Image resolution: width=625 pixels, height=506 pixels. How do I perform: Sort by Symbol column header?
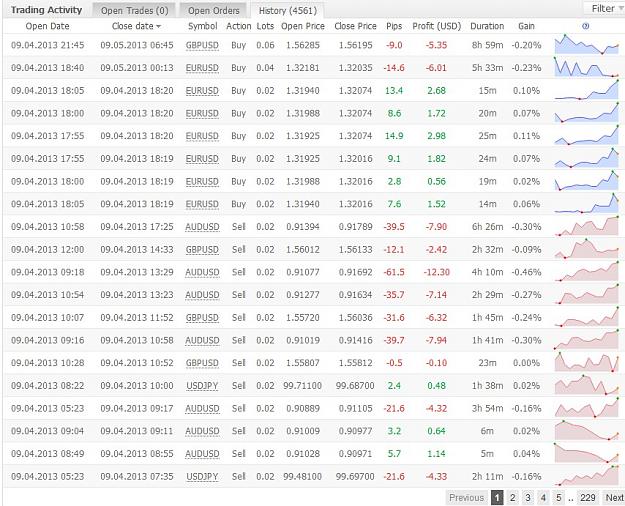tap(202, 26)
